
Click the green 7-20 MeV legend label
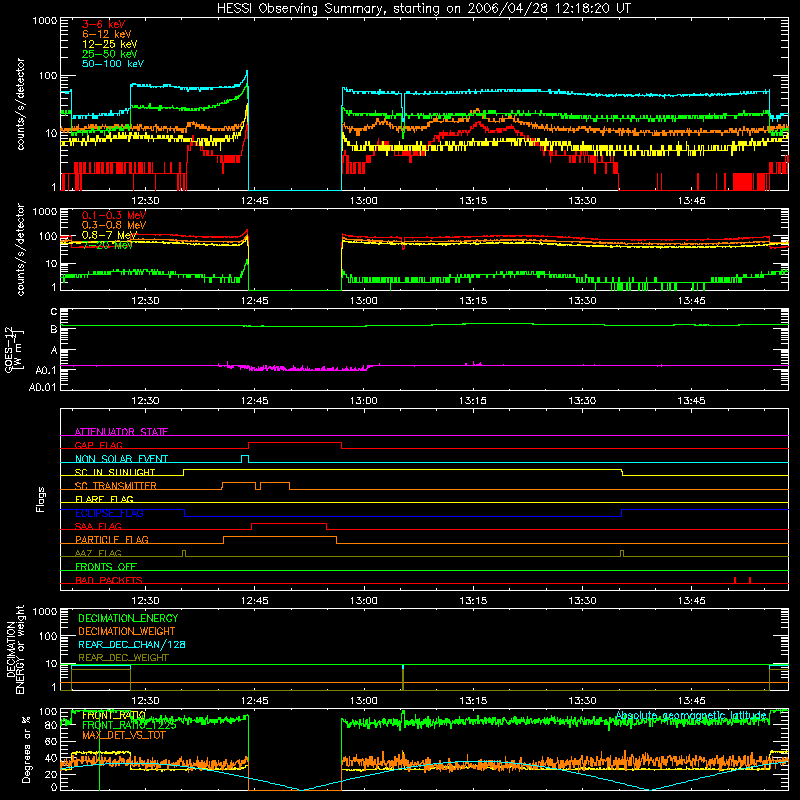point(107,245)
